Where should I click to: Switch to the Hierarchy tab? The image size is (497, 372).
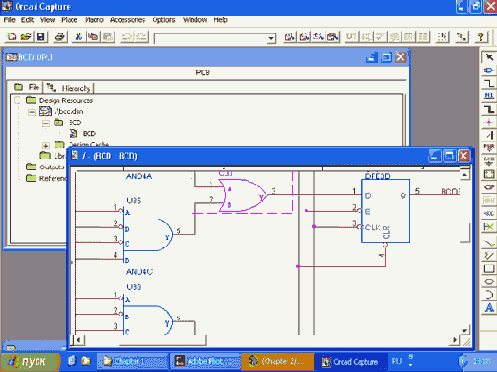[x=69, y=88]
